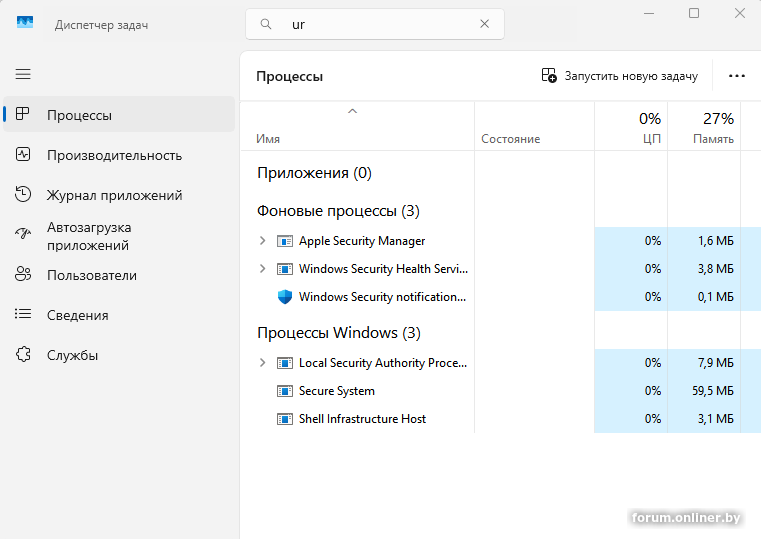Open the Processes tab in sidebar
Screen dimensions: 761x539
(80, 115)
